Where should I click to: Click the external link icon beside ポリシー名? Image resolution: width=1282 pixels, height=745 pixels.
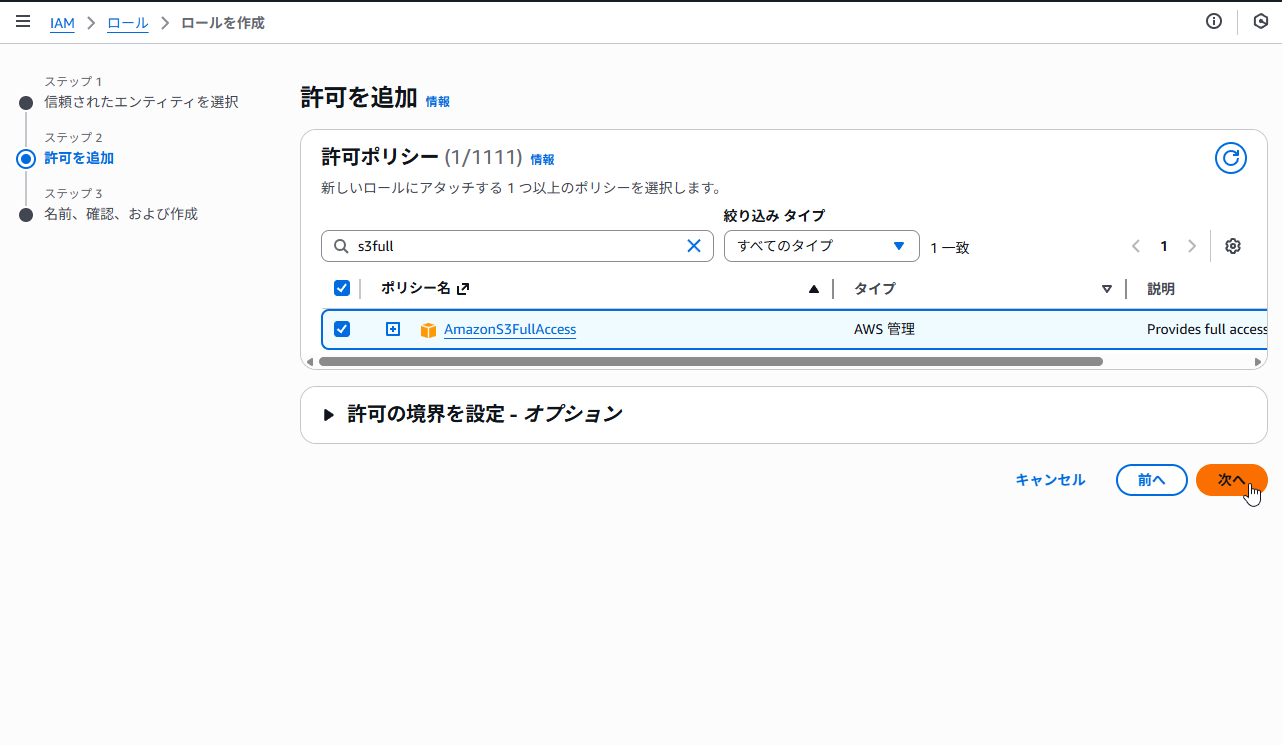[462, 287]
